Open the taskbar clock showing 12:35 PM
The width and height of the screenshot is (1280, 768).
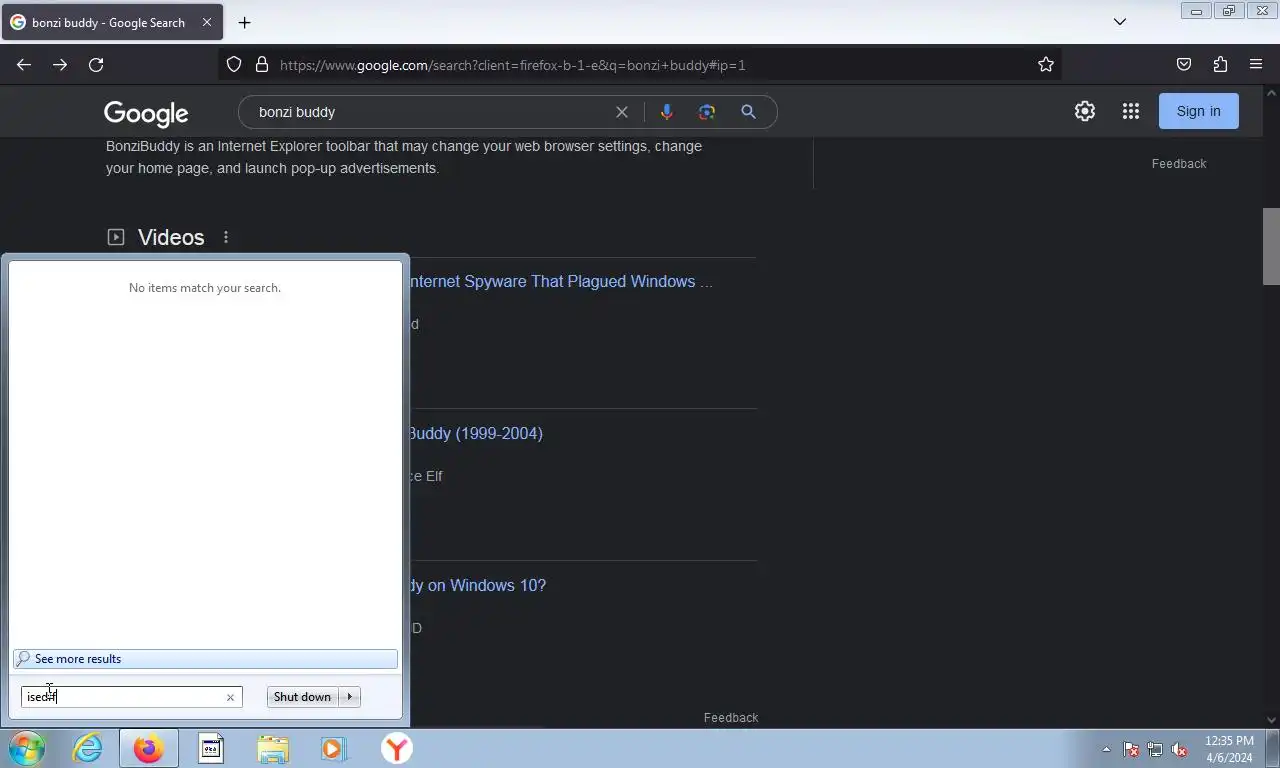pyautogui.click(x=1229, y=749)
